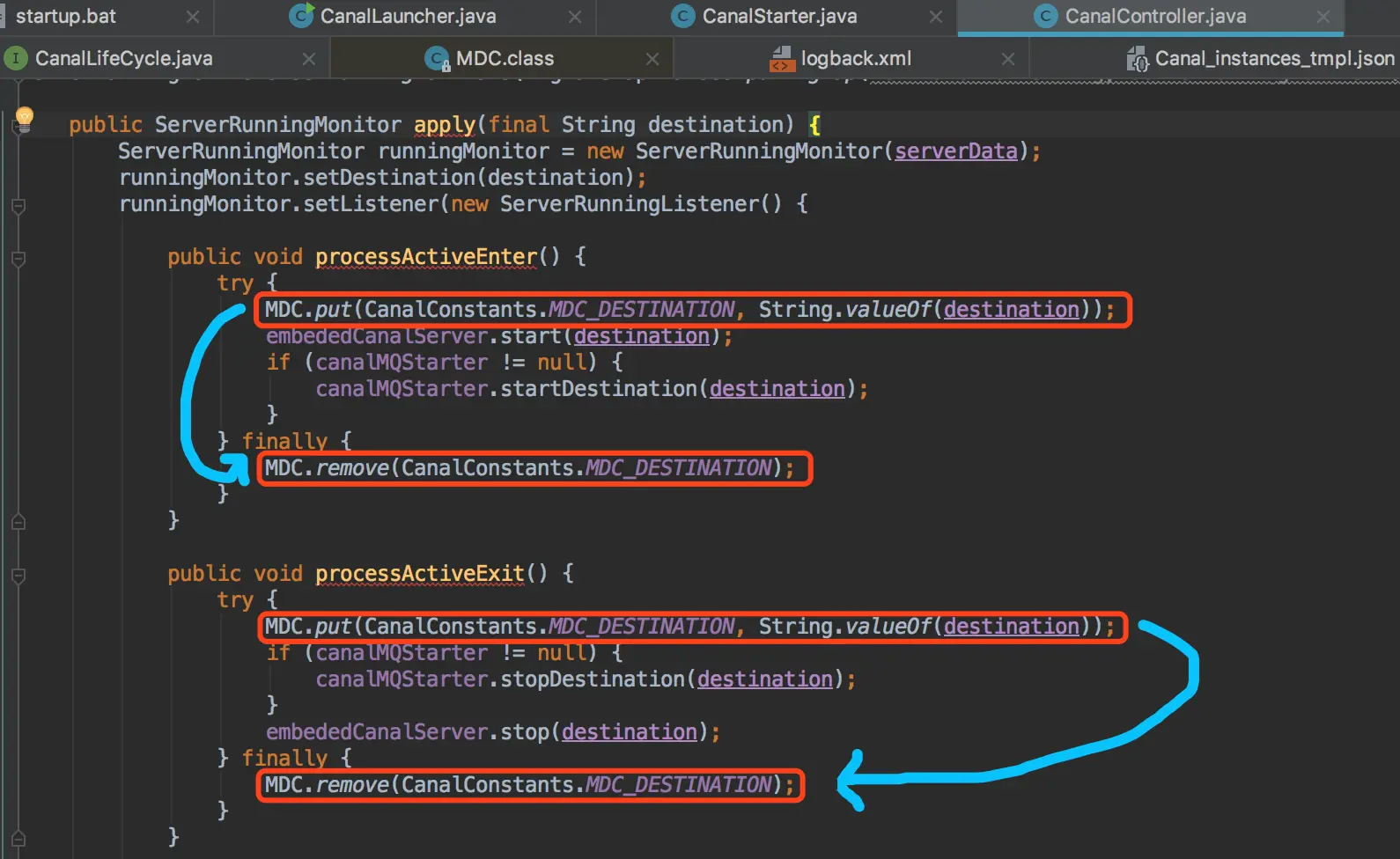Close the CanalLauncher.java tab
This screenshot has height=859, width=1400.
pyautogui.click(x=575, y=17)
